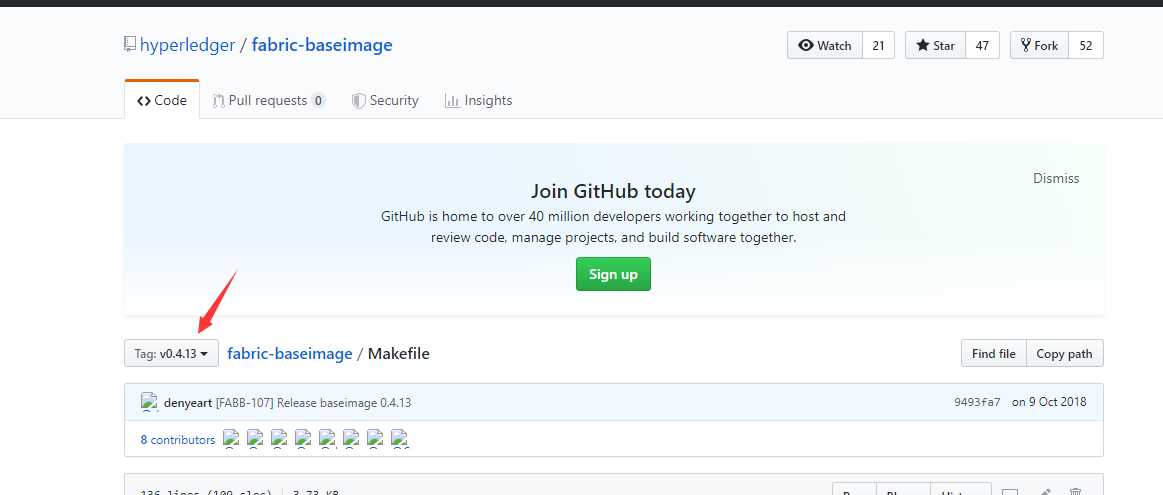The height and width of the screenshot is (495, 1163).
Task: Show the 8 contributors list
Action: pos(178,439)
